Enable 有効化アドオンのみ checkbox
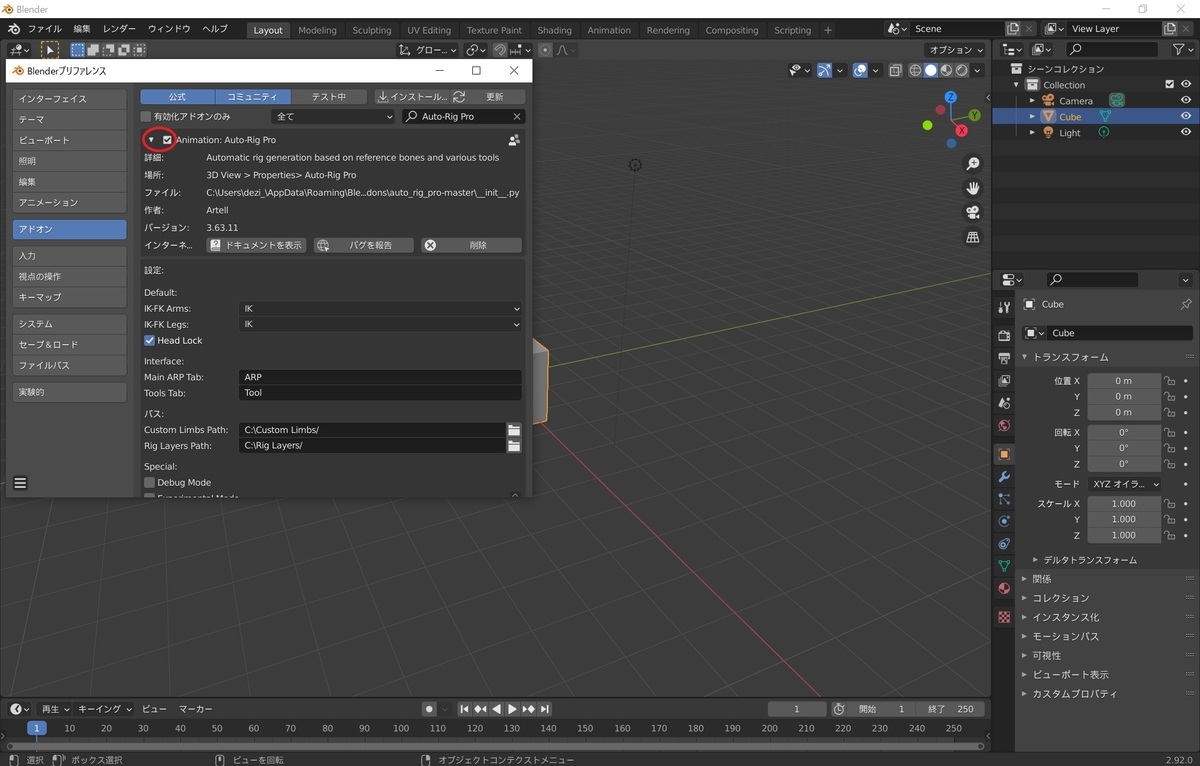 pos(146,117)
